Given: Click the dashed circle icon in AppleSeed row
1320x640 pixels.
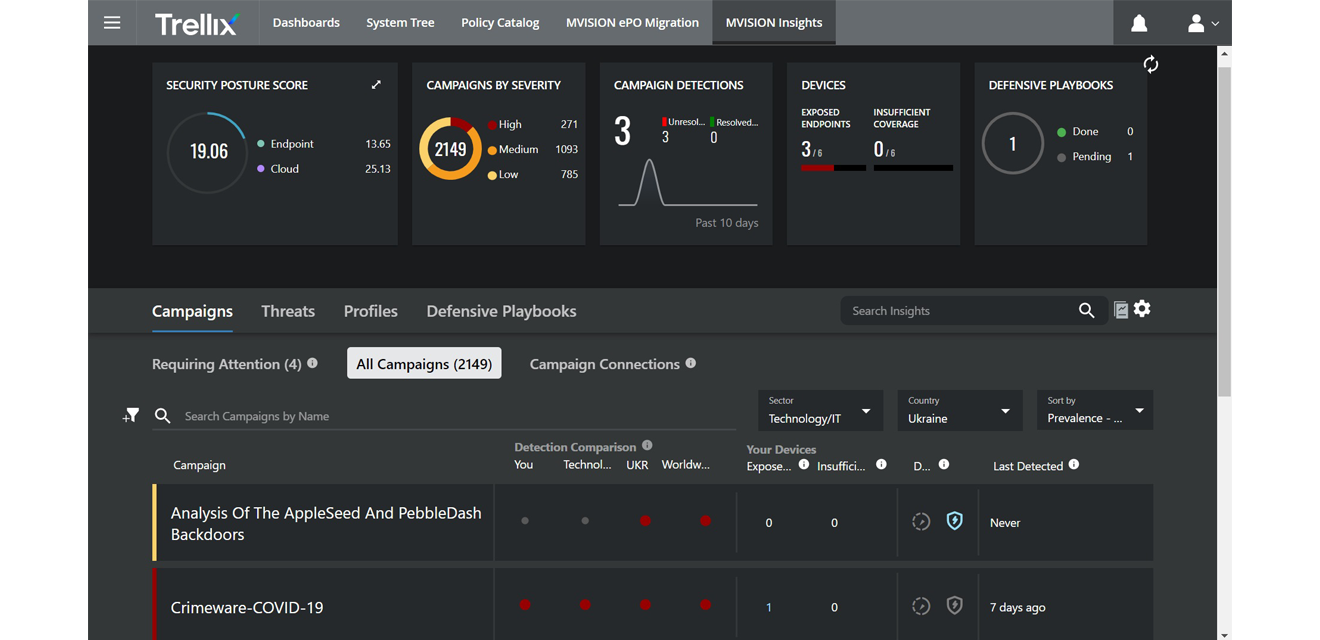Looking at the screenshot, I should 921,521.
